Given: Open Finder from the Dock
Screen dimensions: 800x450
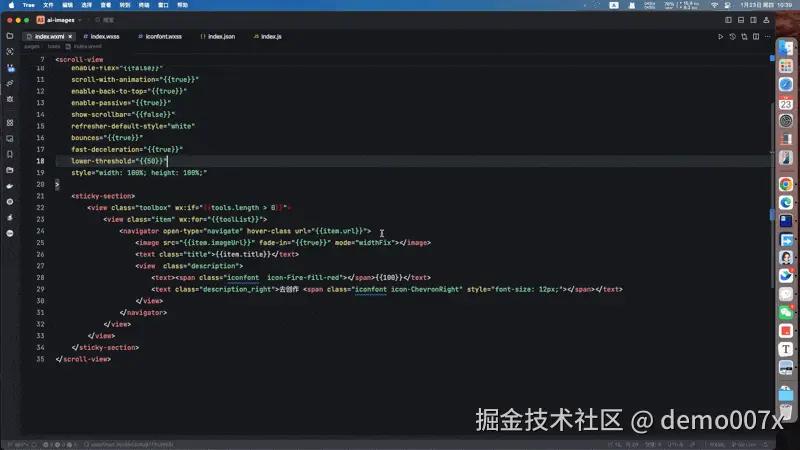Looking at the screenshot, I should (x=786, y=48).
